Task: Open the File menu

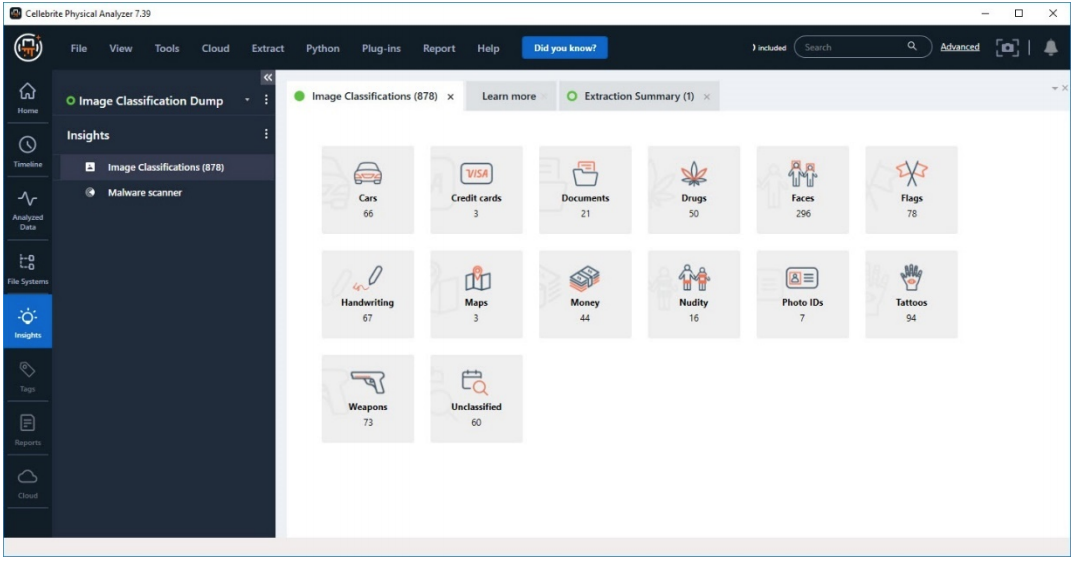Action: click(79, 48)
